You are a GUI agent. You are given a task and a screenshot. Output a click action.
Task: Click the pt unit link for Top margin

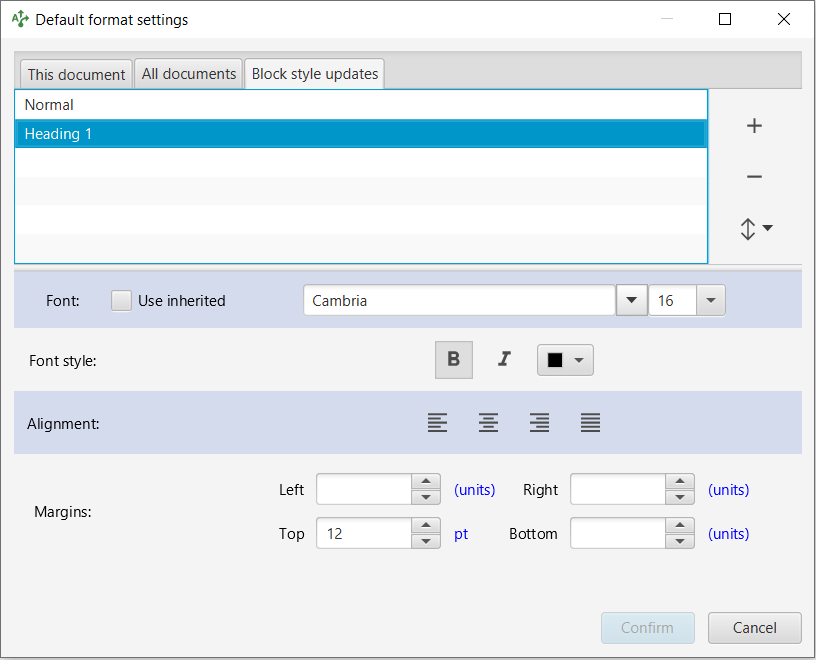[x=461, y=534]
